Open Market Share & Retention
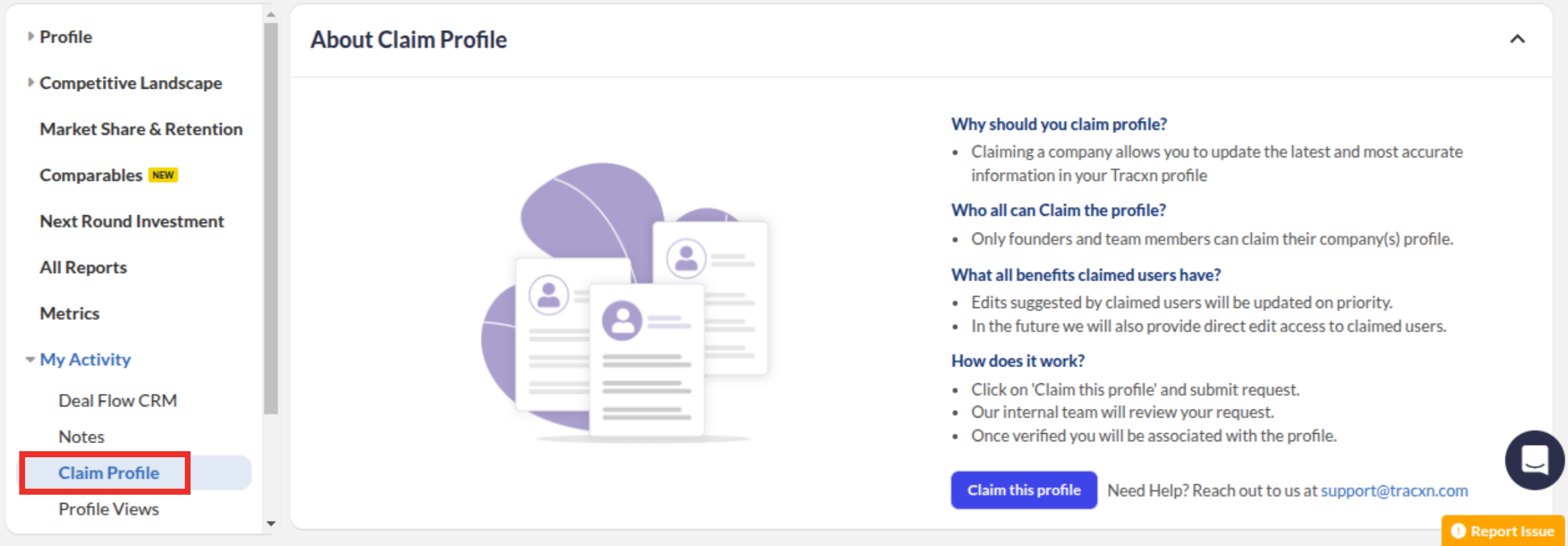 141,129
